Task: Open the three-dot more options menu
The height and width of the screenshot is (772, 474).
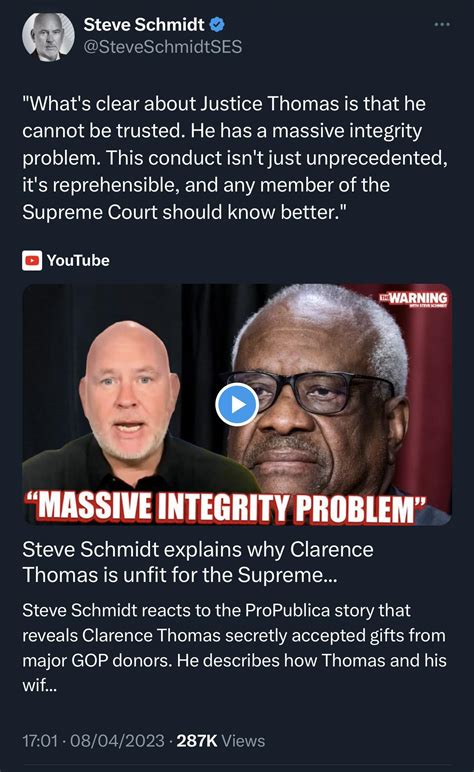Action: coord(442,24)
